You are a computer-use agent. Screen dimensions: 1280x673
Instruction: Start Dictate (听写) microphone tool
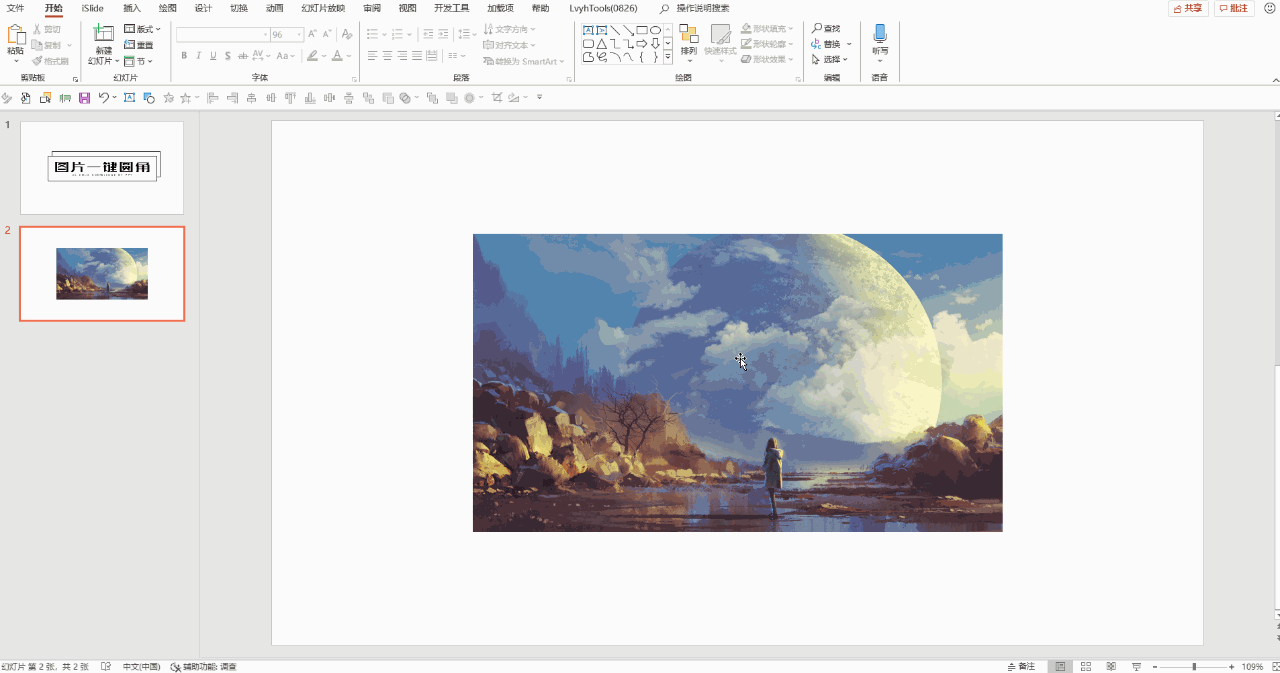pos(879,34)
